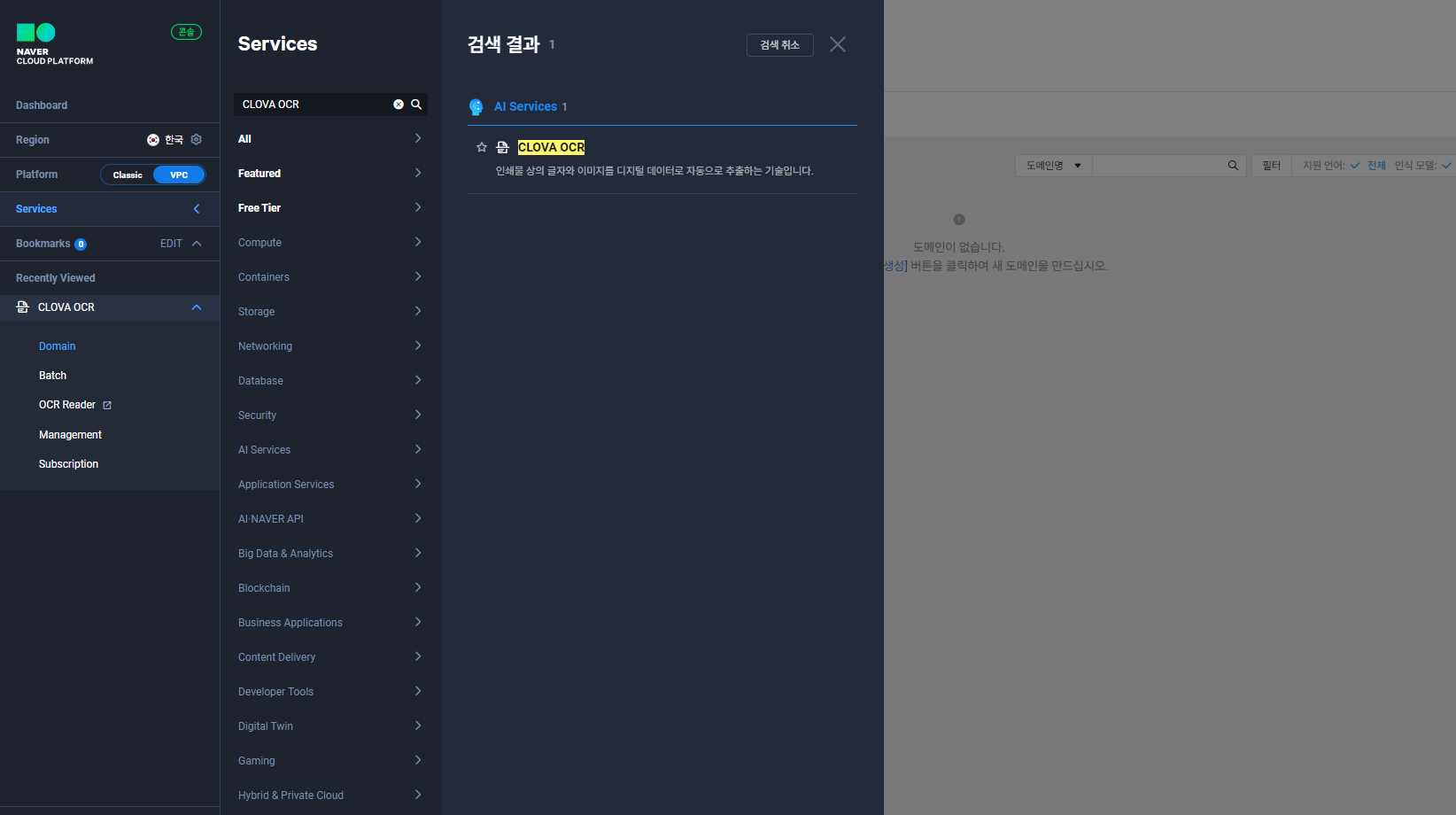1456x815 pixels.
Task: Click 검색 취소 button
Action: point(780,45)
